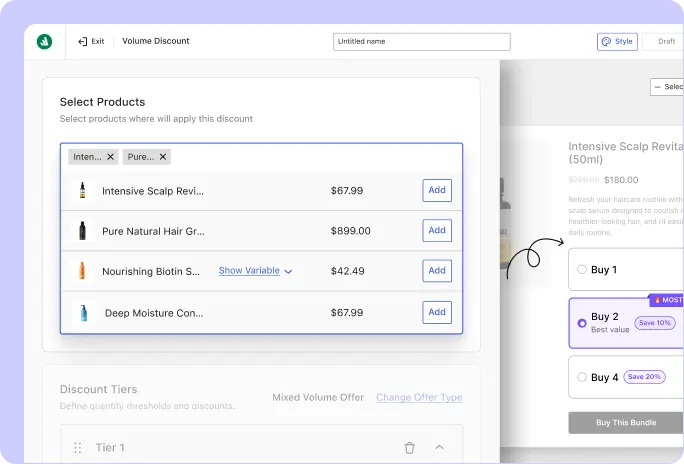Click the Save 10% badge
Image resolution: width=684 pixels, height=464 pixels.
pos(655,323)
